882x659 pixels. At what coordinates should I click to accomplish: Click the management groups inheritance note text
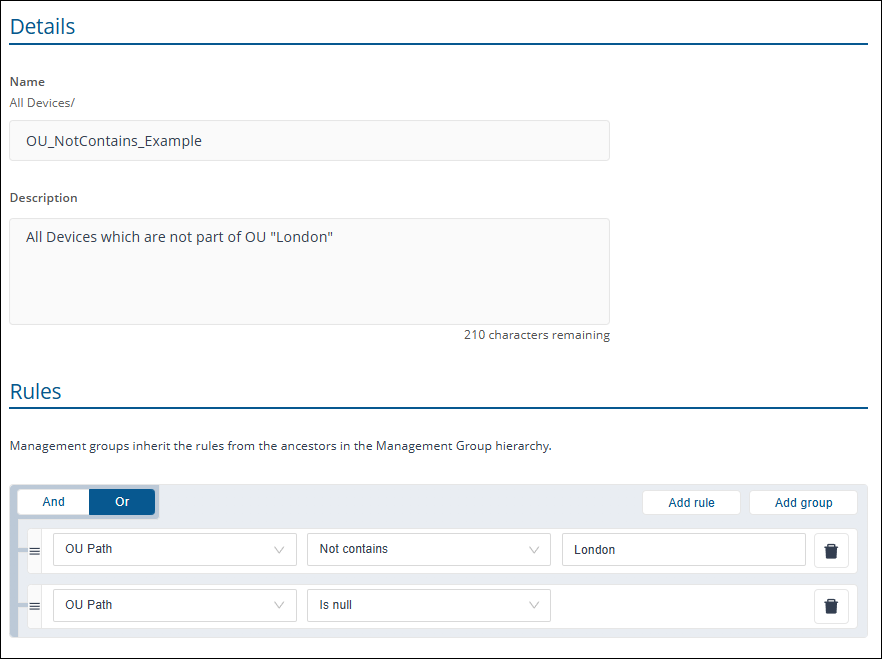(x=280, y=446)
